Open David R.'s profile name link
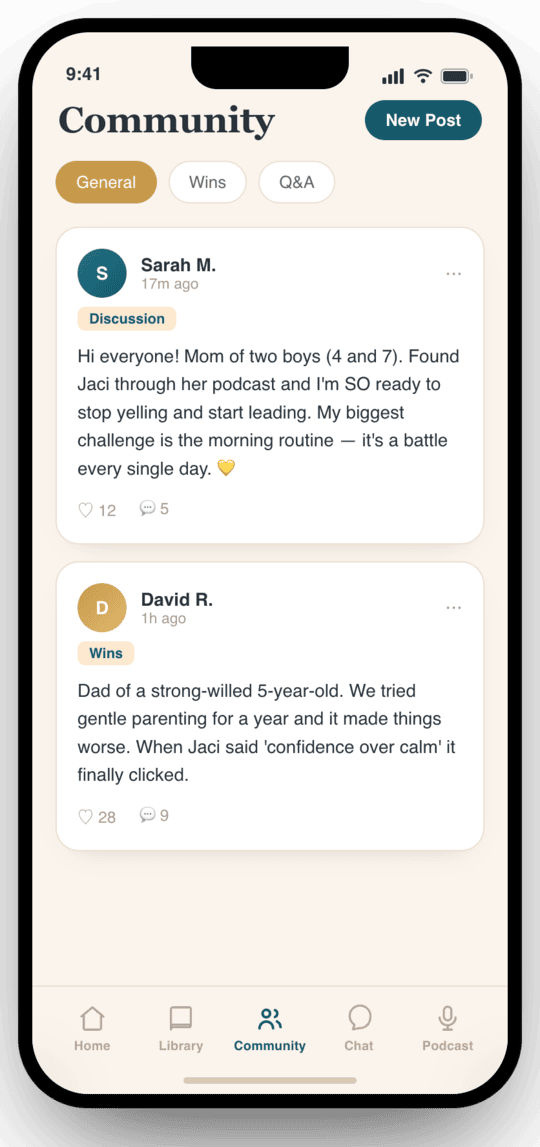 point(177,601)
